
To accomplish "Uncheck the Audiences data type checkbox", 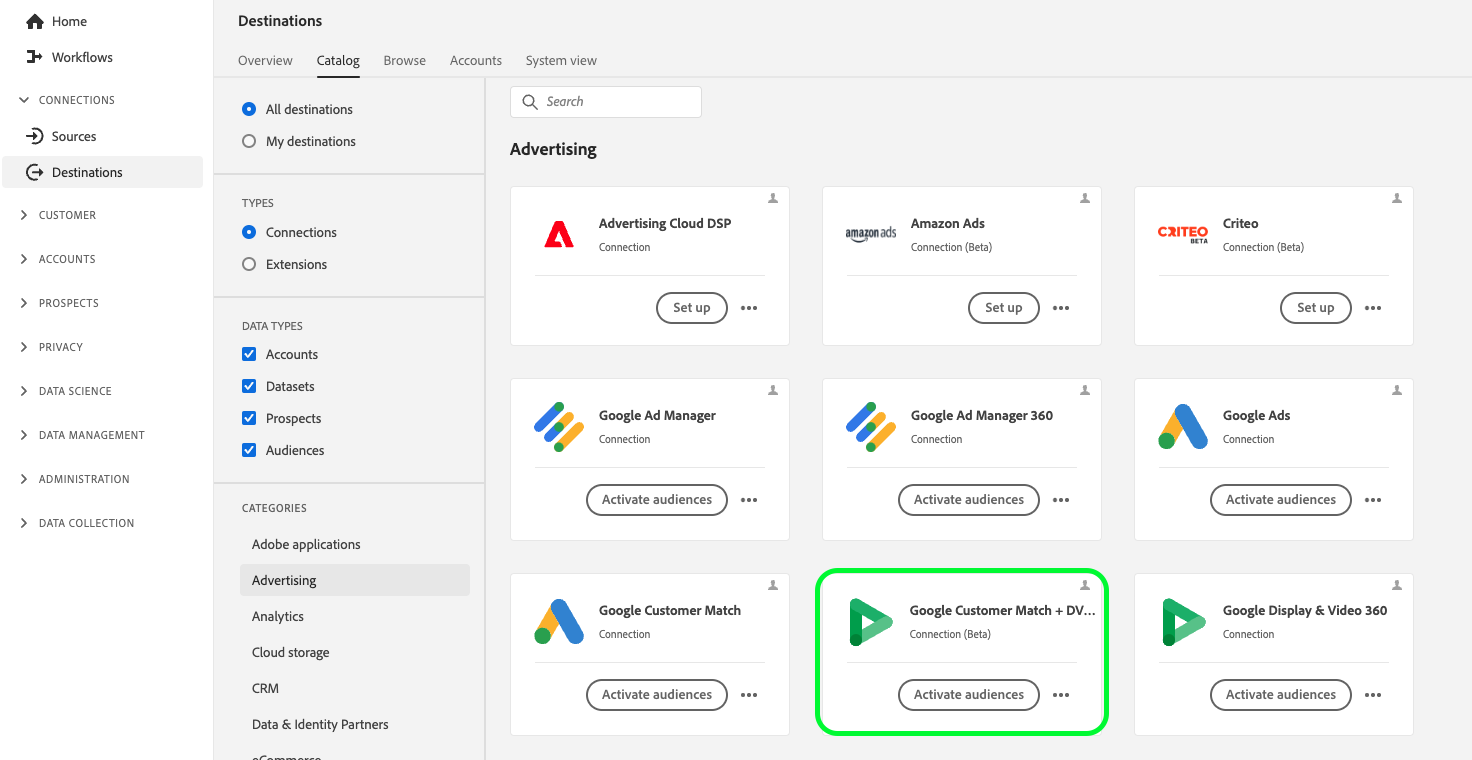I will pos(249,450).
